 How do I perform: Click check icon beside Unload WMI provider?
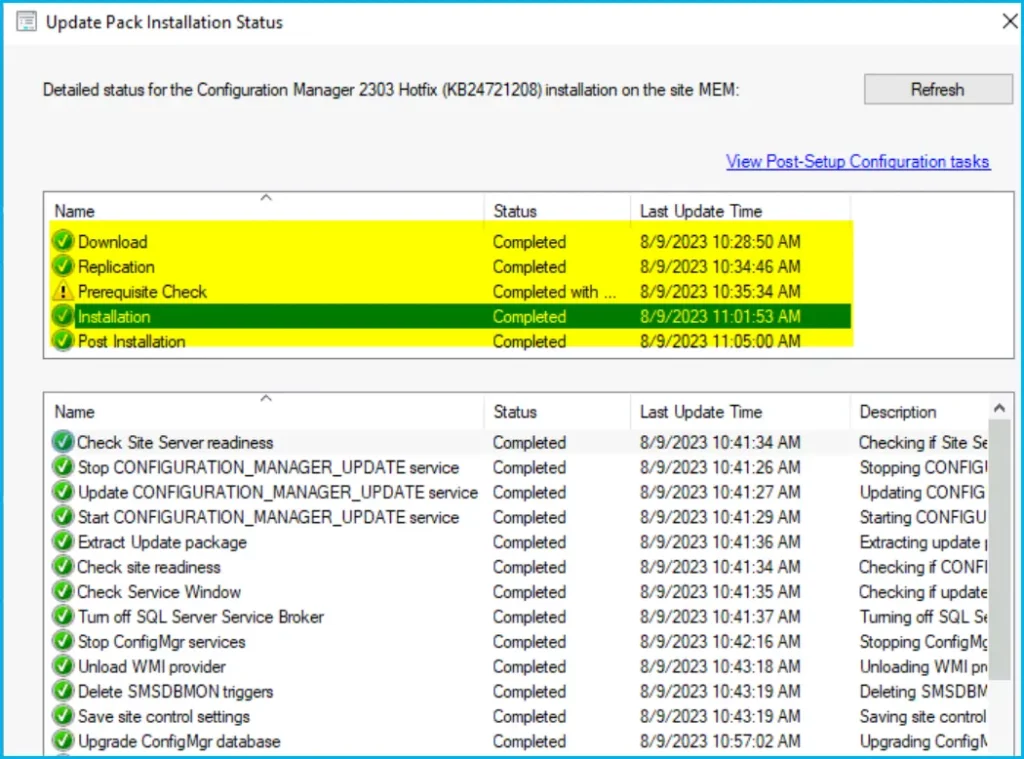(63, 666)
